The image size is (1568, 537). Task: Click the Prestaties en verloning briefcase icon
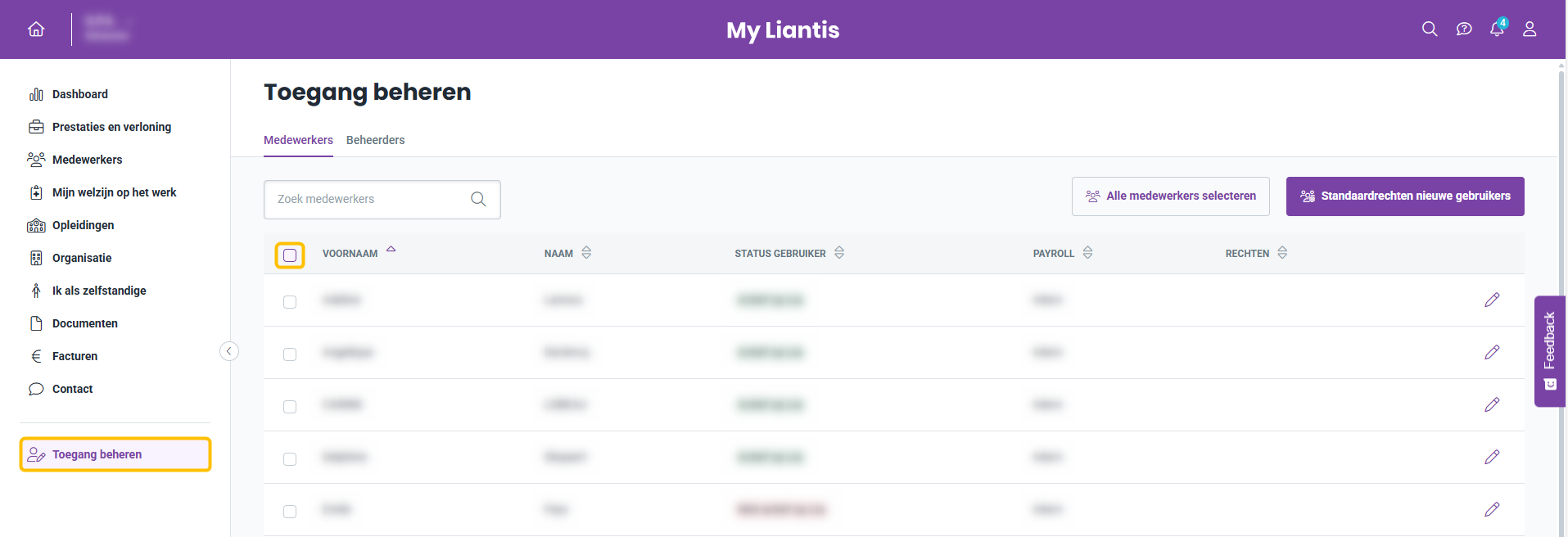click(36, 127)
